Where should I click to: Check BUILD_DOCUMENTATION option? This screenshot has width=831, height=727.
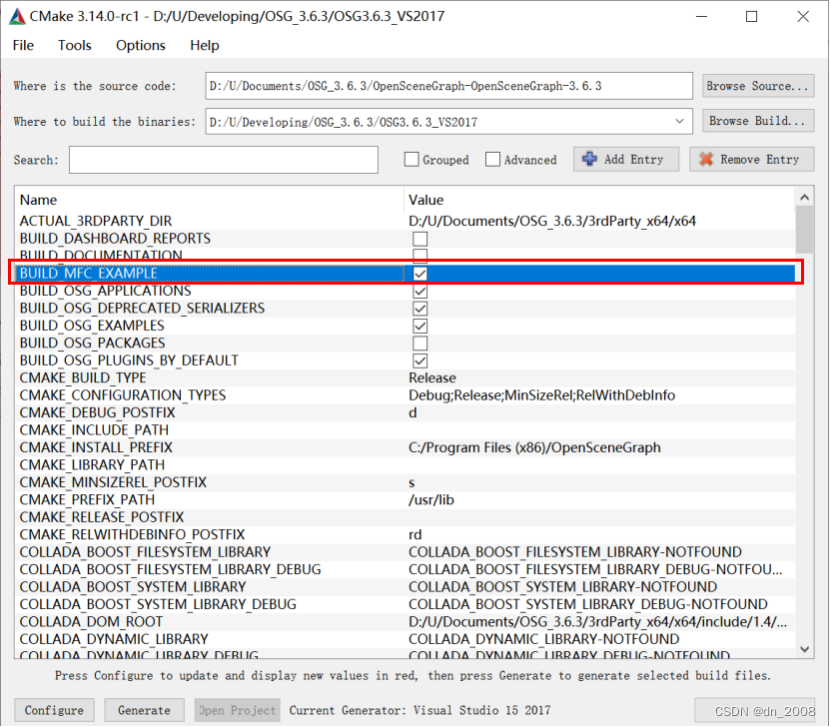(x=420, y=255)
